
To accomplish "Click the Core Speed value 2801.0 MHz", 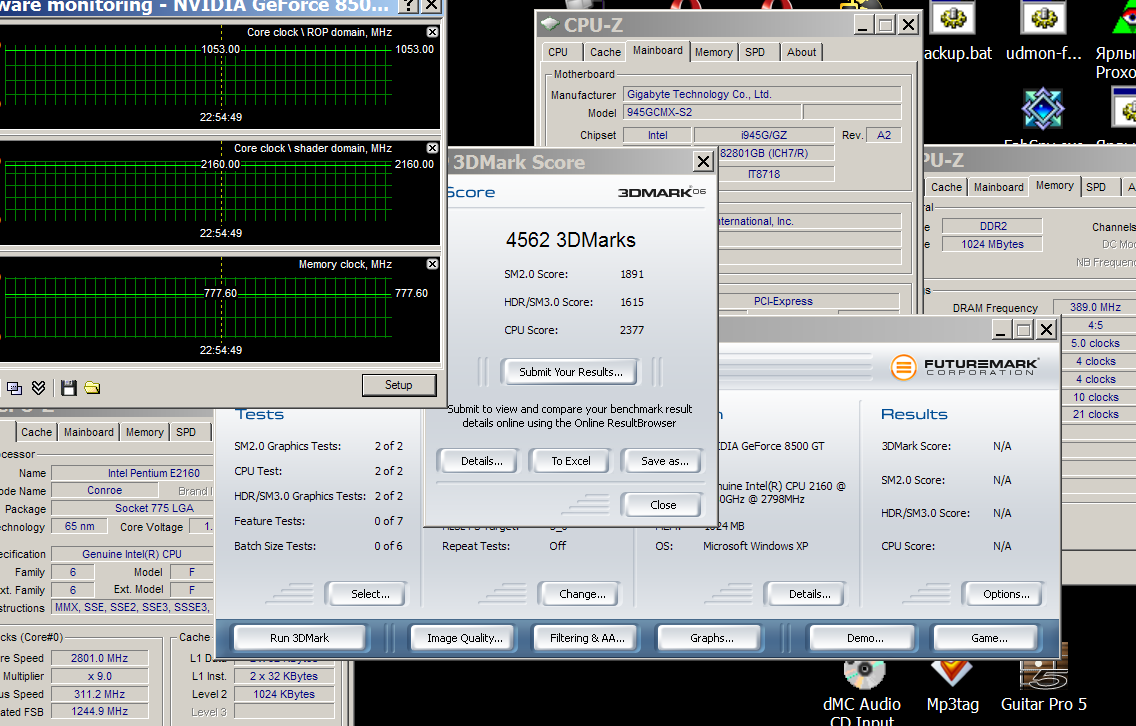I will (99, 658).
